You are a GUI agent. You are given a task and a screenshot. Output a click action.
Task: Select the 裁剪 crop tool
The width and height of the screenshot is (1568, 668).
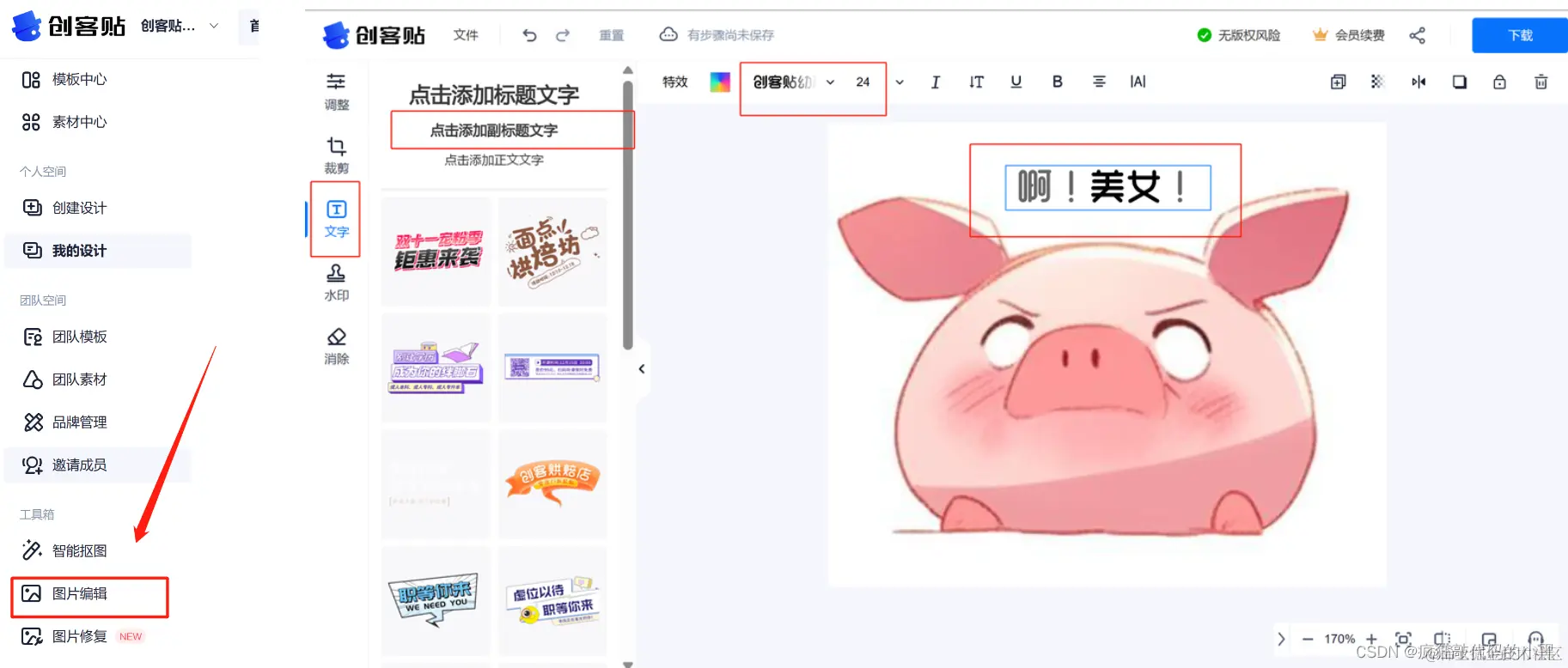336,155
